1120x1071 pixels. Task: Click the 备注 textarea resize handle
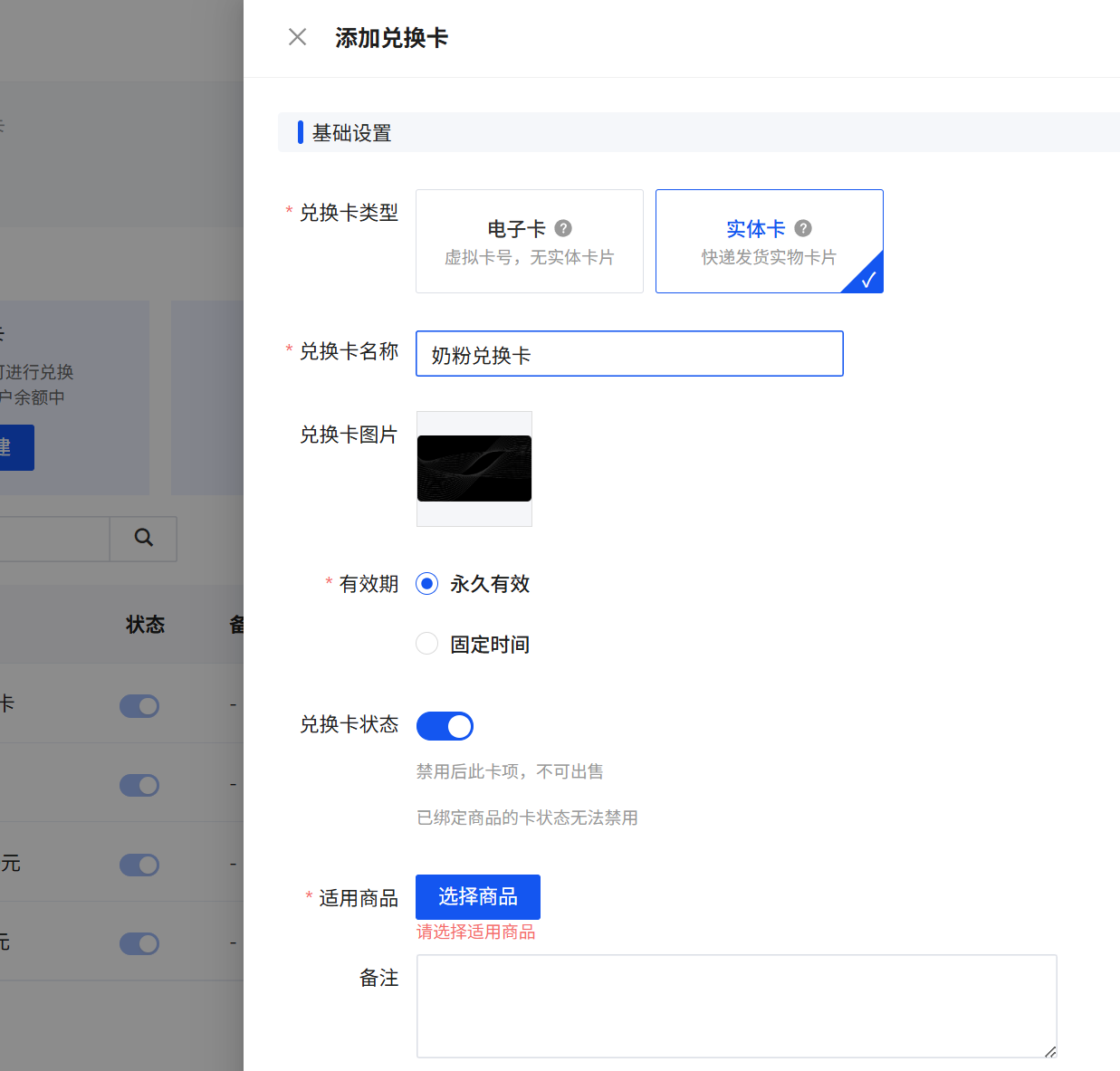[x=1050, y=1051]
